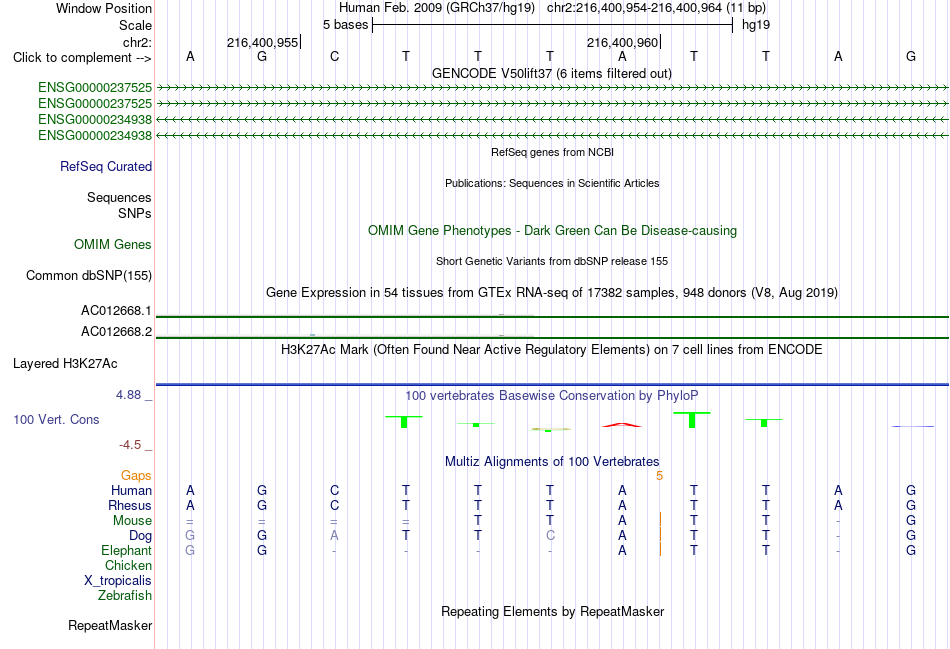The image size is (950, 649).
Task: Click Publications: Sequences in Scientific Articles title
Action: (x=552, y=183)
